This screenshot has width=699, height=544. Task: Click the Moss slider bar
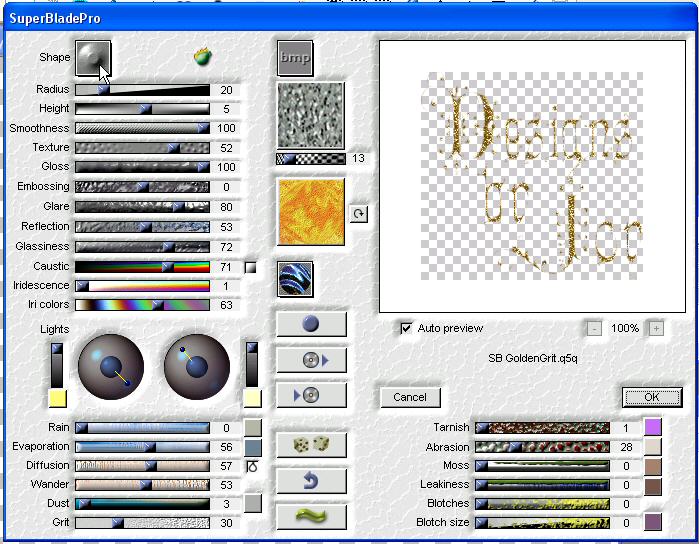click(542, 466)
